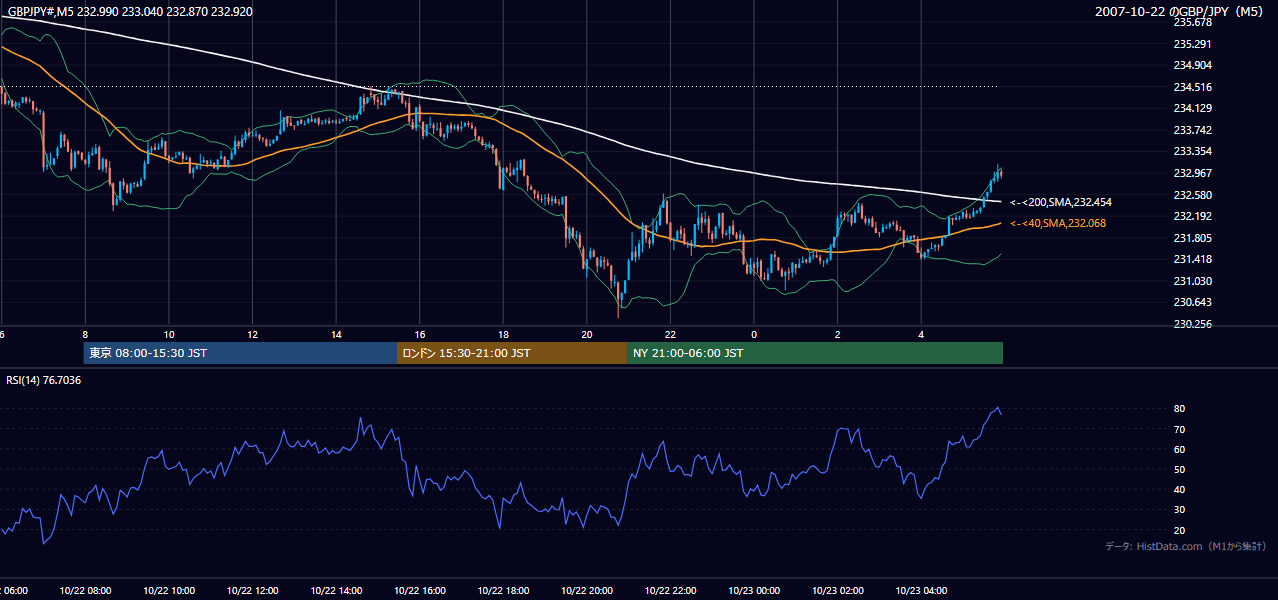Click the hour tick 12 under the price chart
This screenshot has width=1278, height=600.
pyautogui.click(x=253, y=334)
